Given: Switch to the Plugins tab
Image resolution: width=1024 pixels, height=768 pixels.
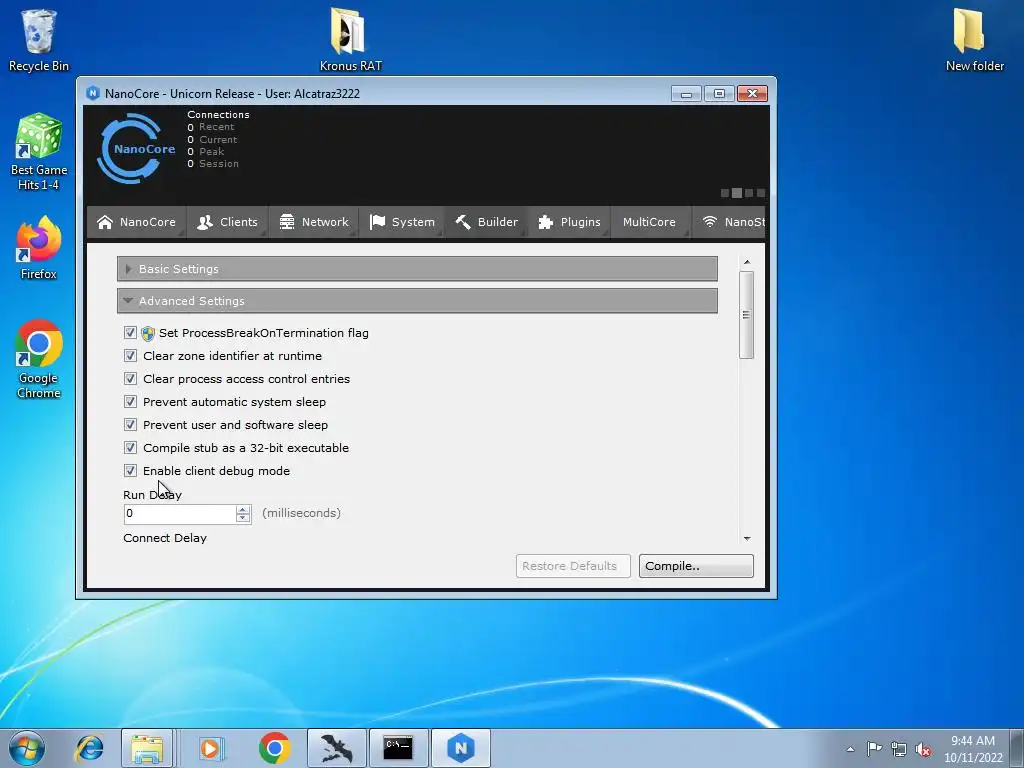Looking at the screenshot, I should tap(569, 222).
